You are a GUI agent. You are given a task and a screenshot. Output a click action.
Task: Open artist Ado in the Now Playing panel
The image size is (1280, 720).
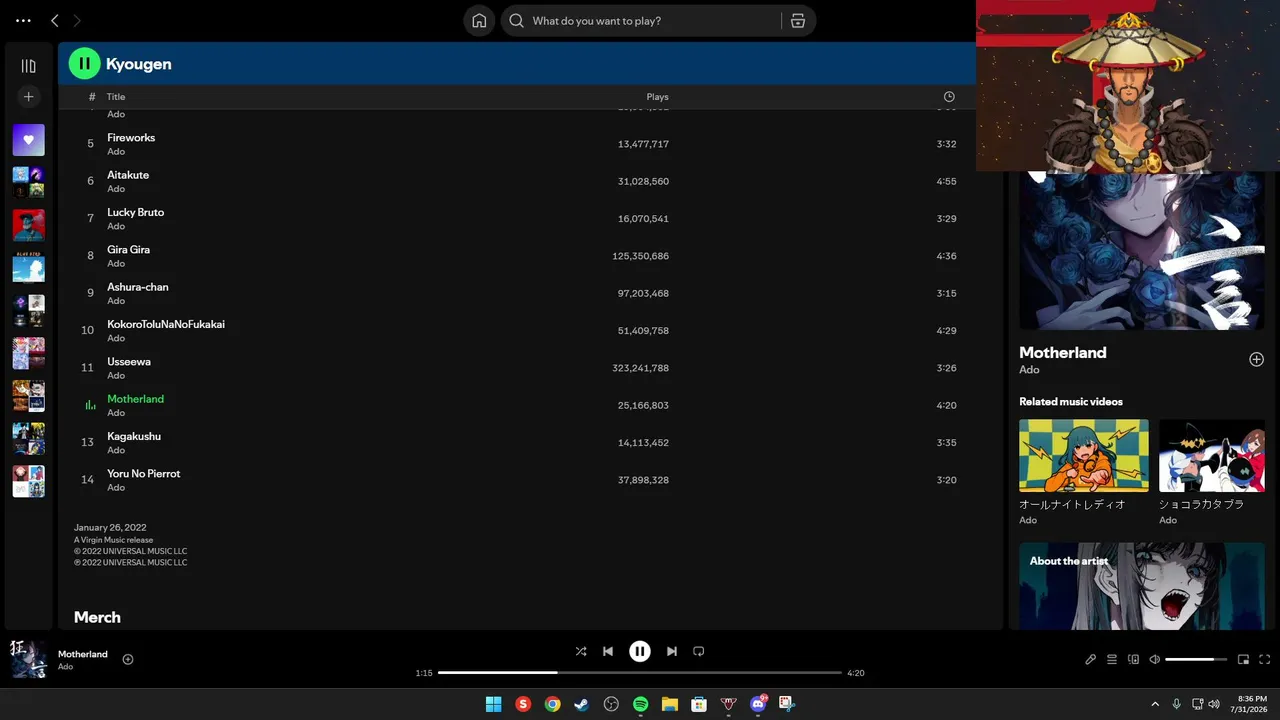[x=1029, y=370]
